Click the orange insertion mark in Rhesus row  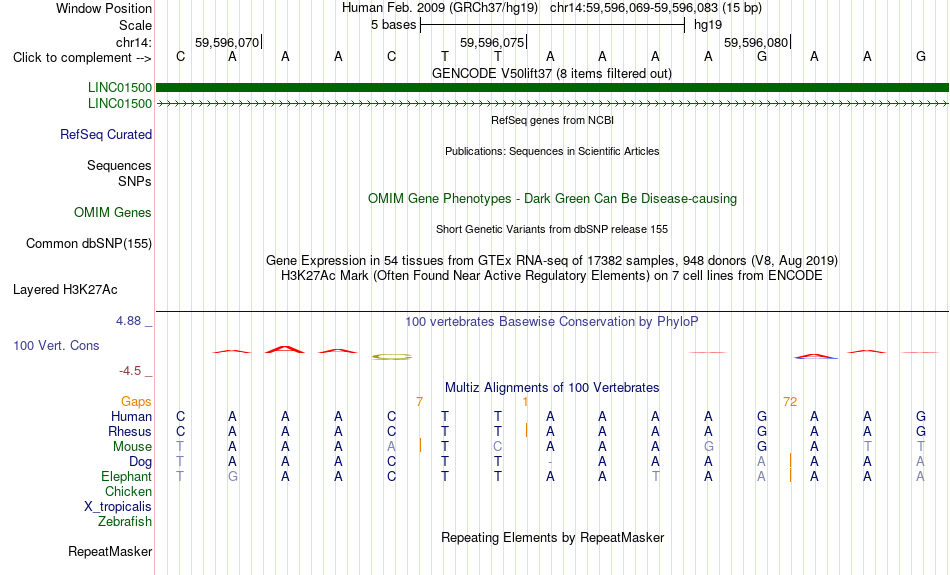[526, 430]
